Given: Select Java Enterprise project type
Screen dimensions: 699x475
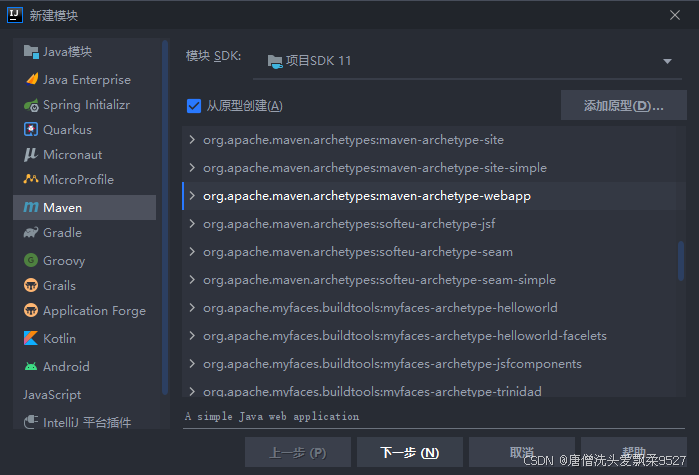Looking at the screenshot, I should [x=85, y=79].
